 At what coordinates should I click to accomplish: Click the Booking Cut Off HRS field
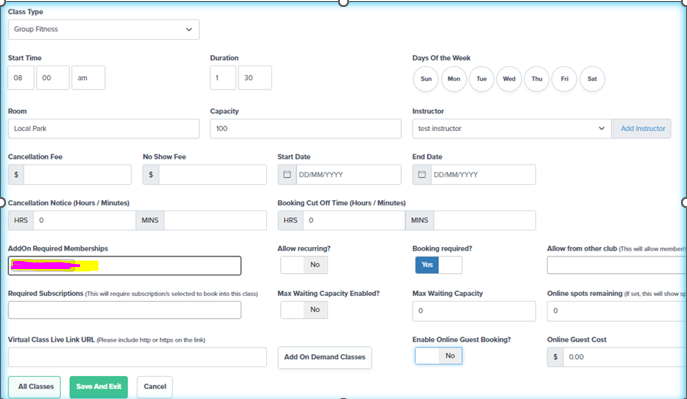(x=354, y=220)
